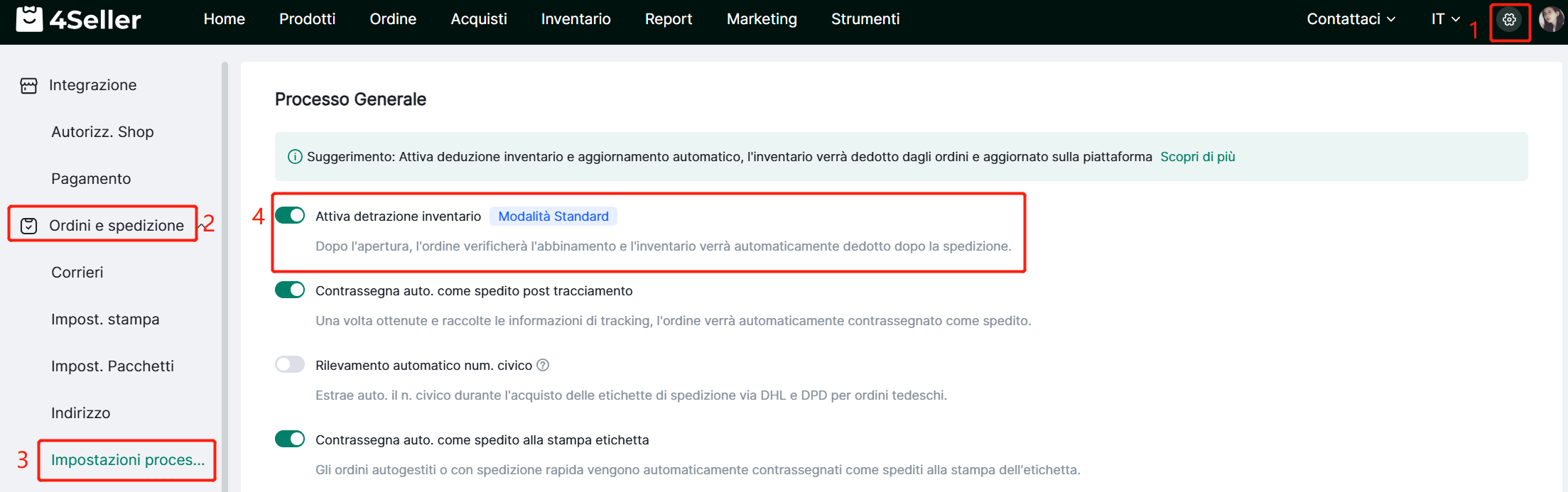Select Corrieri in the sidebar
The image size is (1568, 492).
click(77, 273)
